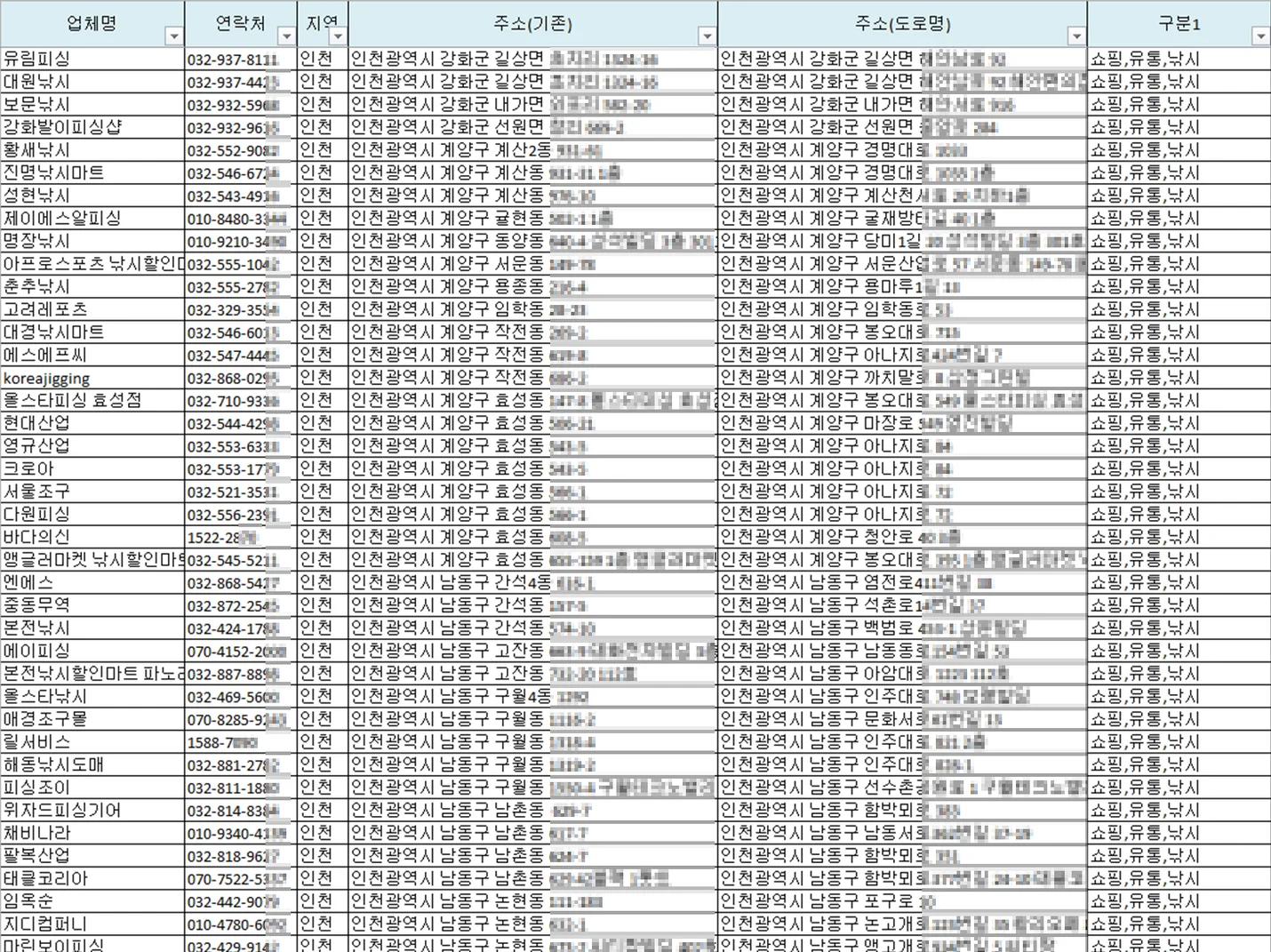The image size is (1271, 952).
Task: Click the cell 현대산업
Action: 92,423
